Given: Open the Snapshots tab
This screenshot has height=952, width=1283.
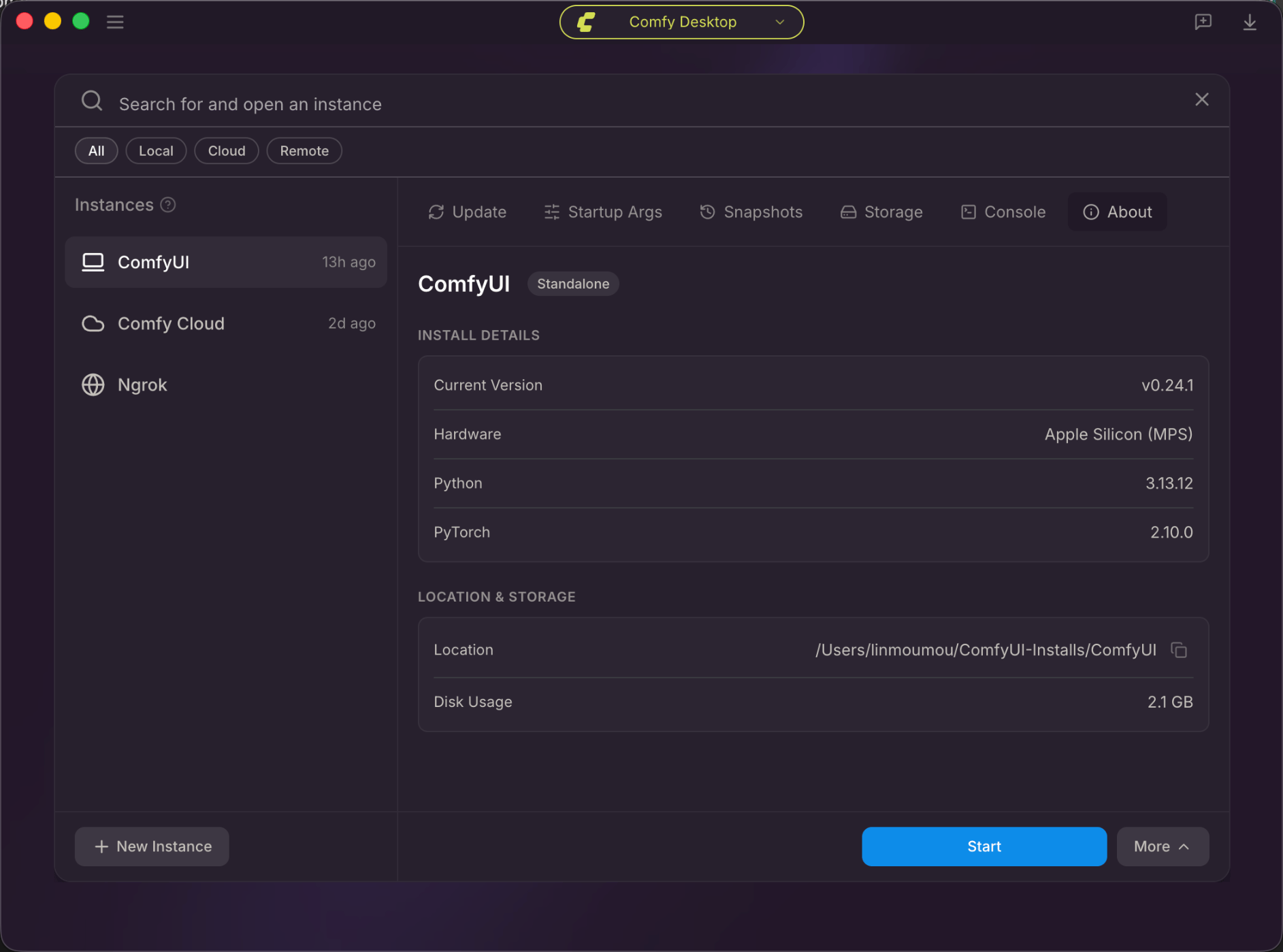Looking at the screenshot, I should pos(751,212).
